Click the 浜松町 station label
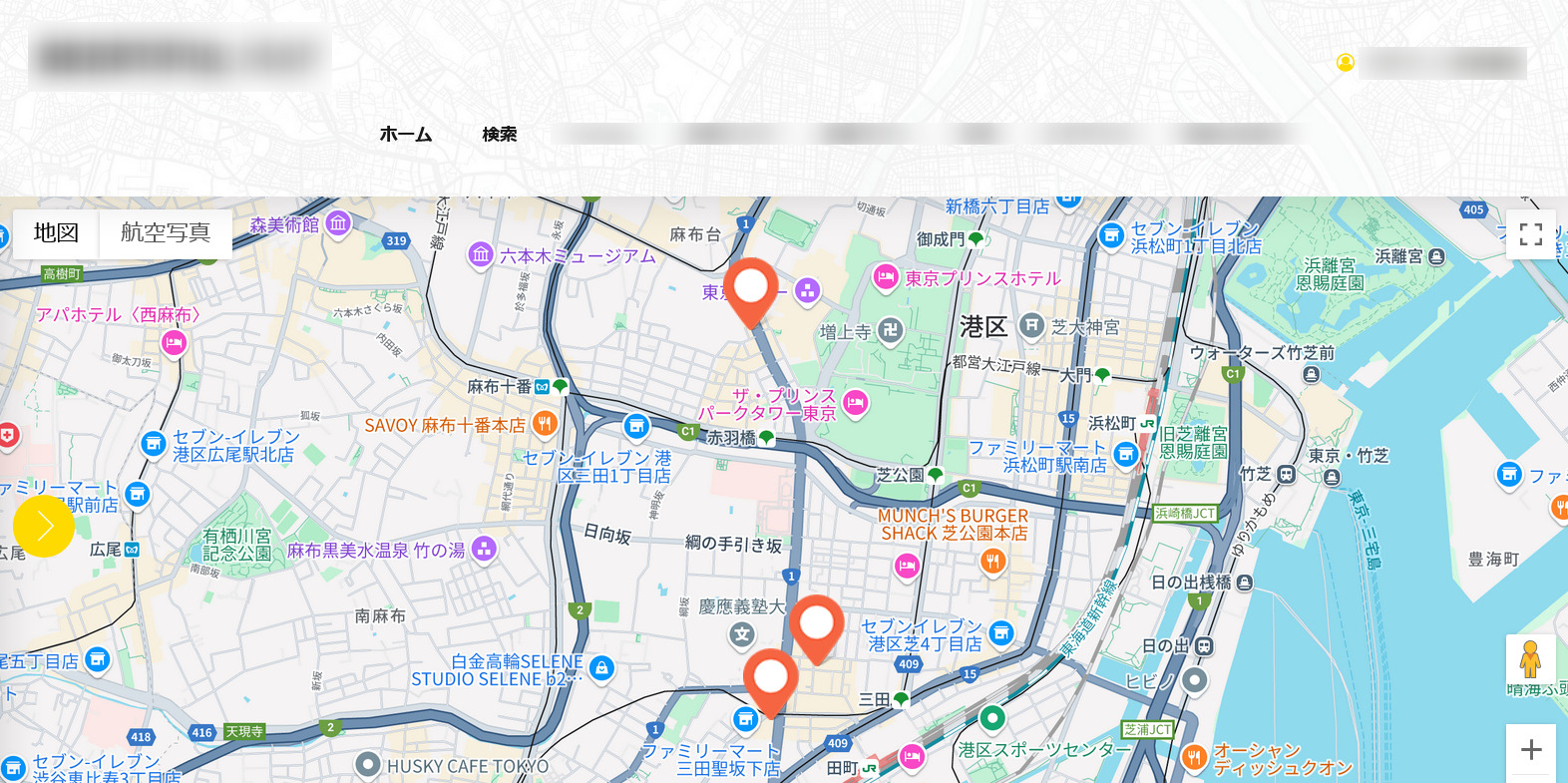1568x783 pixels. [x=1112, y=423]
